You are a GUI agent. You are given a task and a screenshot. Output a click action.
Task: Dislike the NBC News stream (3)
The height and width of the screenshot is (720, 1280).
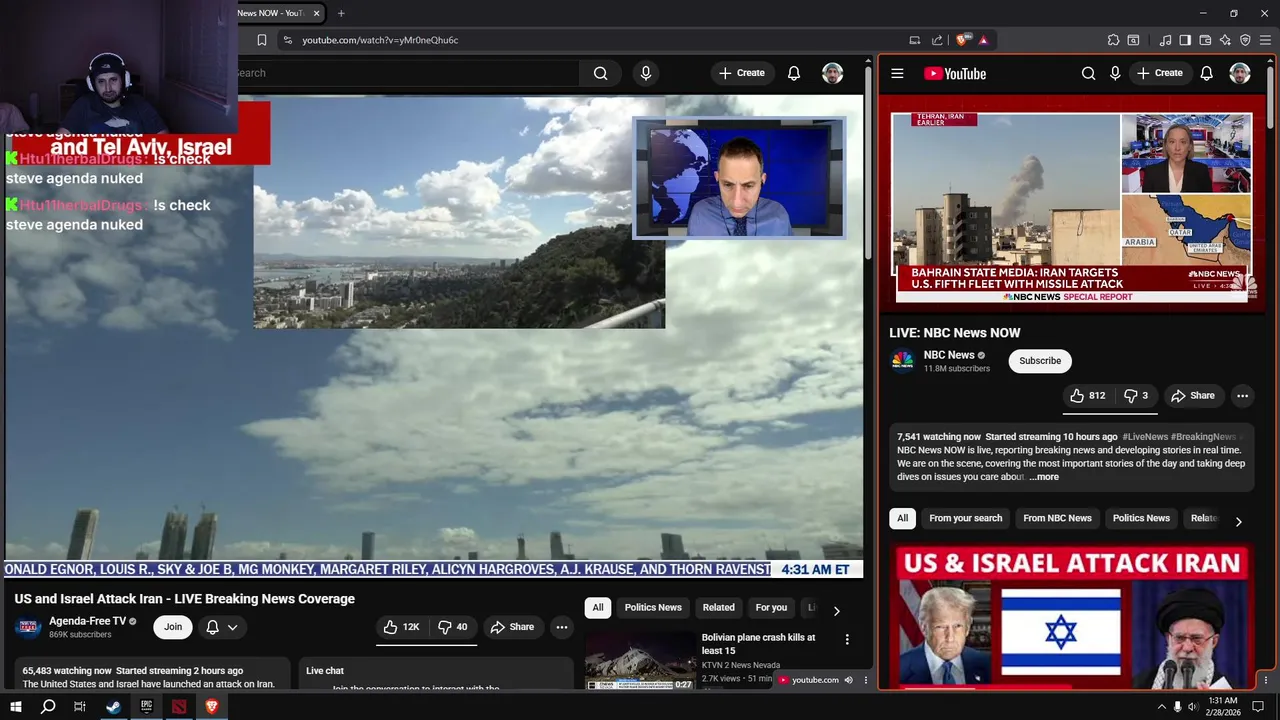pos(1136,396)
